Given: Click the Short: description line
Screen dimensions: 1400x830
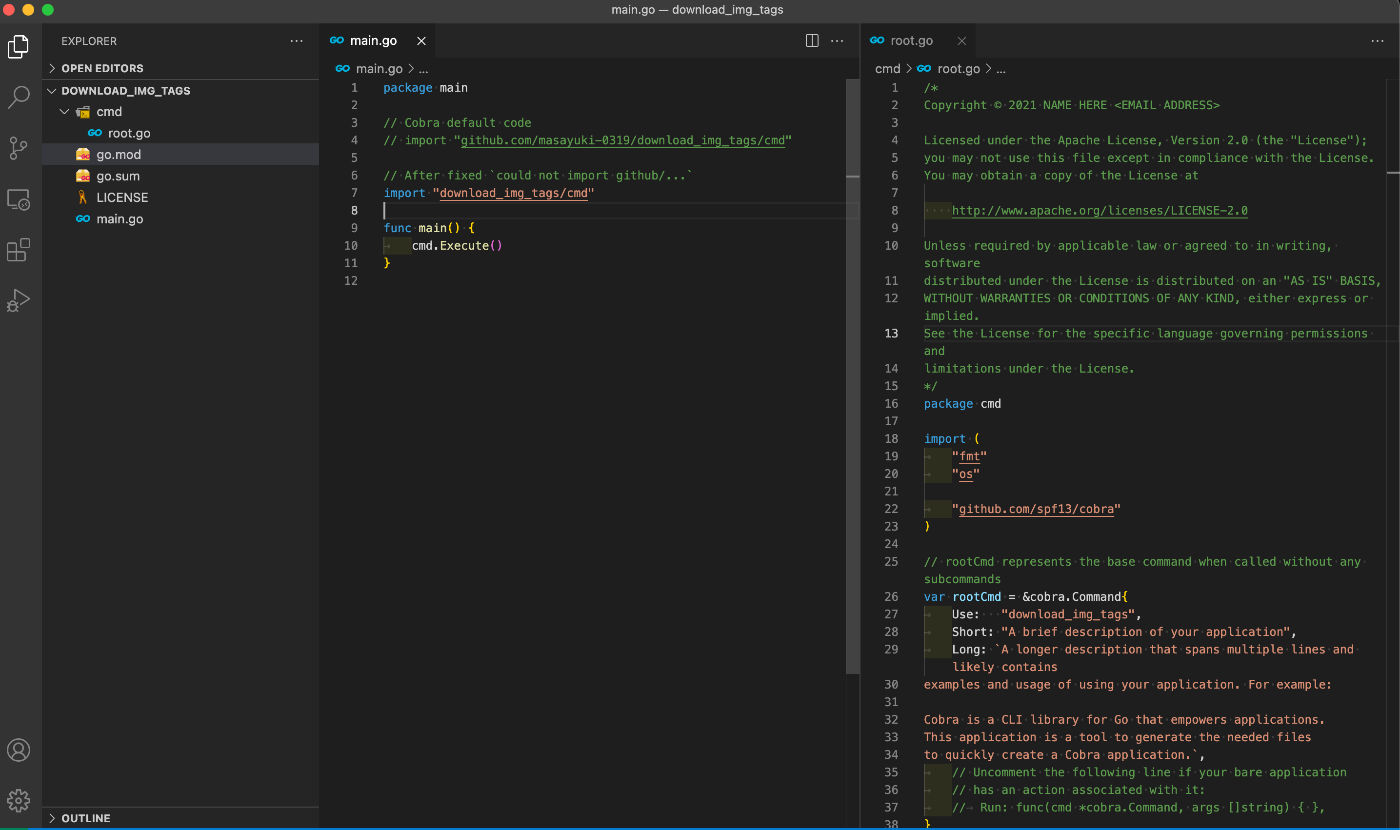Looking at the screenshot, I should pos(1124,632).
